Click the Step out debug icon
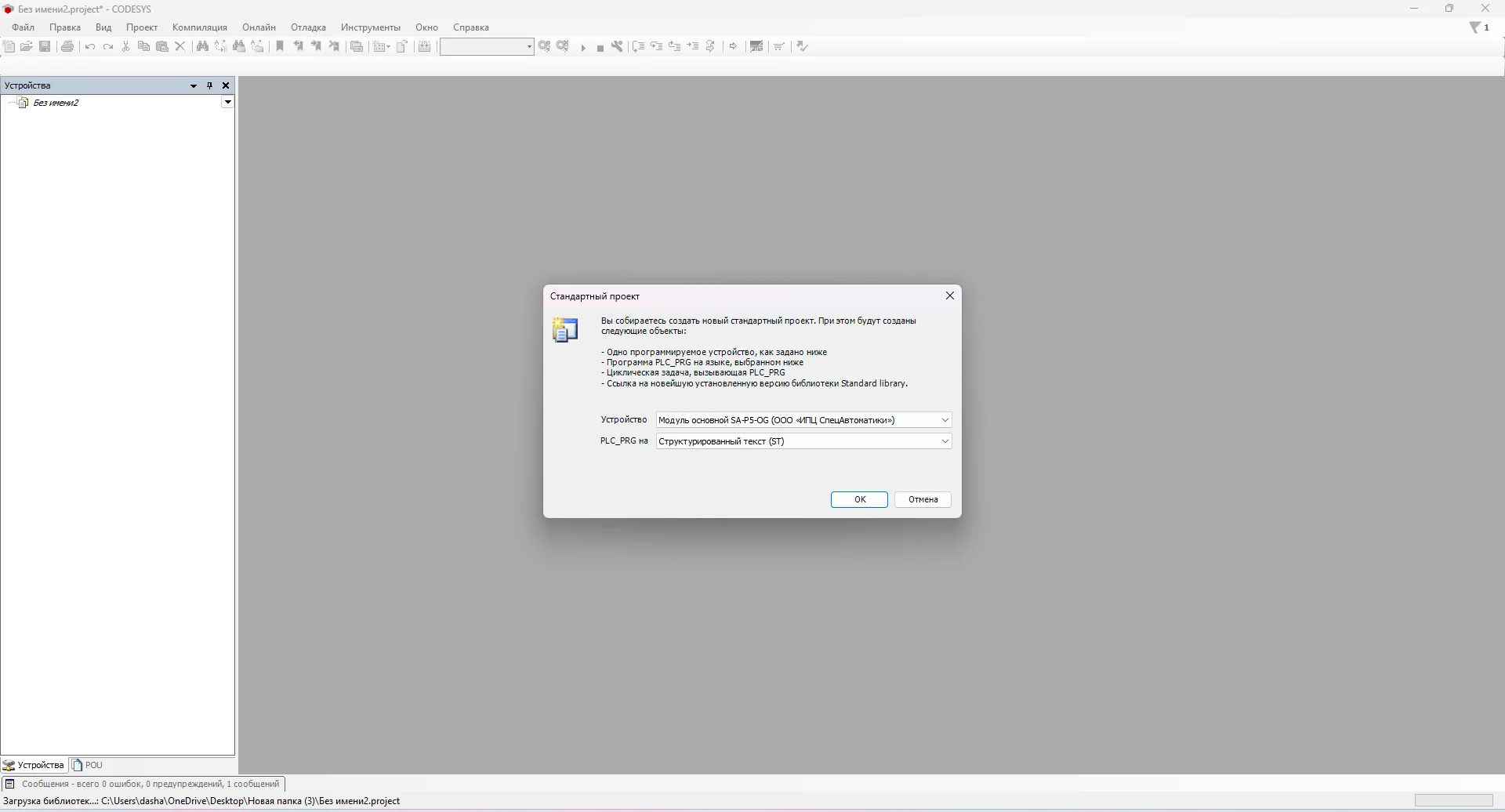 (675, 47)
